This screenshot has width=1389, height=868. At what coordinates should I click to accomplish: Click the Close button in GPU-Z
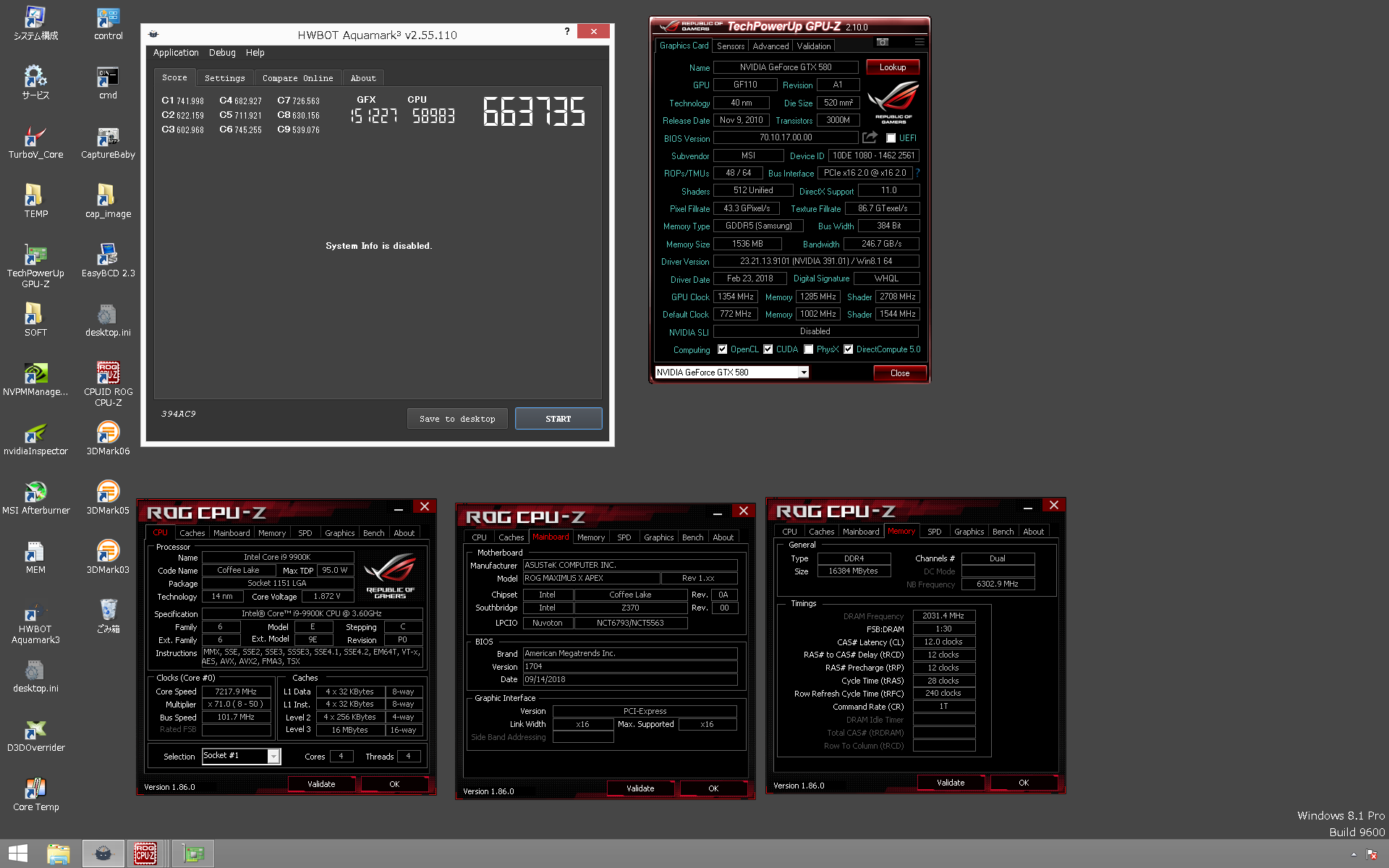pyautogui.click(x=900, y=373)
